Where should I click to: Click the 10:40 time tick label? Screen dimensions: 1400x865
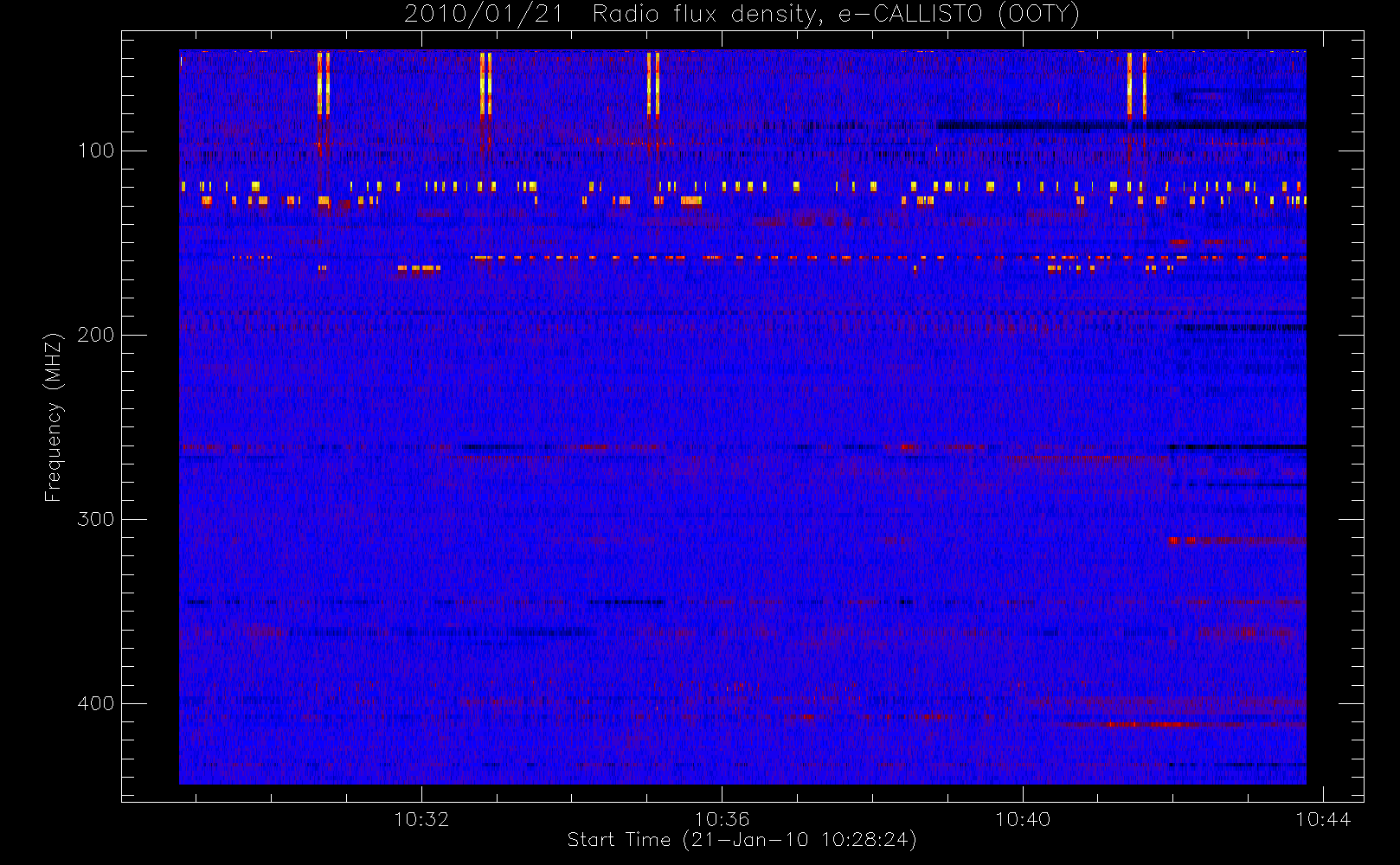tap(1023, 818)
